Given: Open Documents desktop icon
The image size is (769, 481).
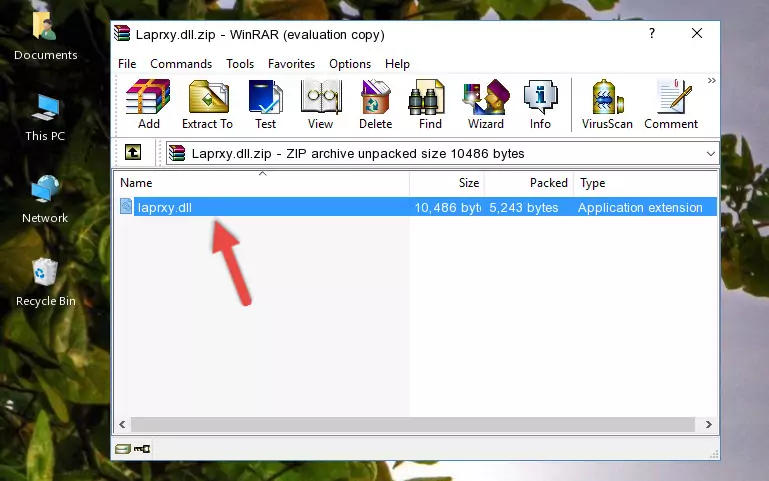Looking at the screenshot, I should coord(46,36).
